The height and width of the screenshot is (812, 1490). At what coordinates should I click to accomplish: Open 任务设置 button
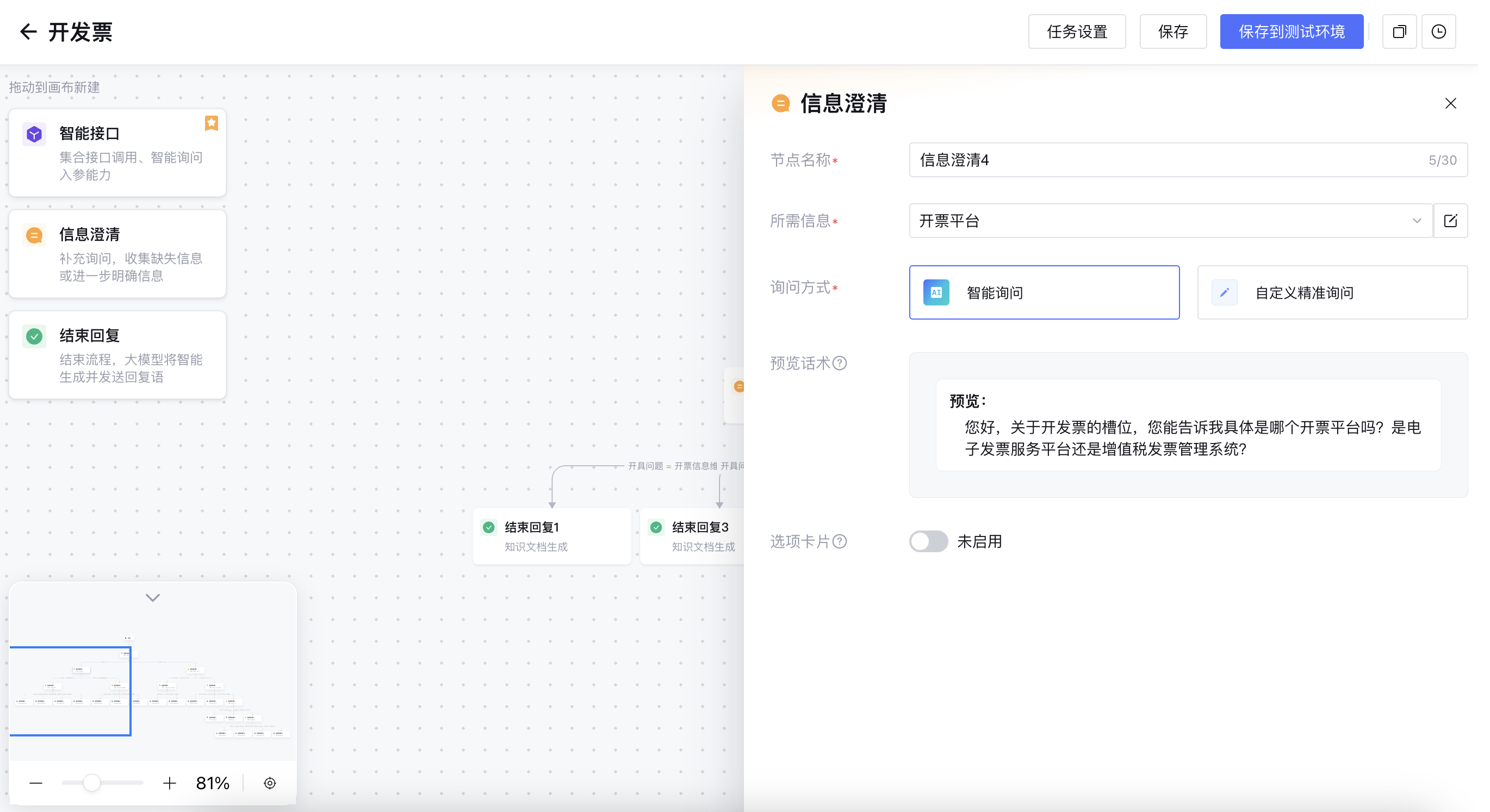click(x=1076, y=32)
